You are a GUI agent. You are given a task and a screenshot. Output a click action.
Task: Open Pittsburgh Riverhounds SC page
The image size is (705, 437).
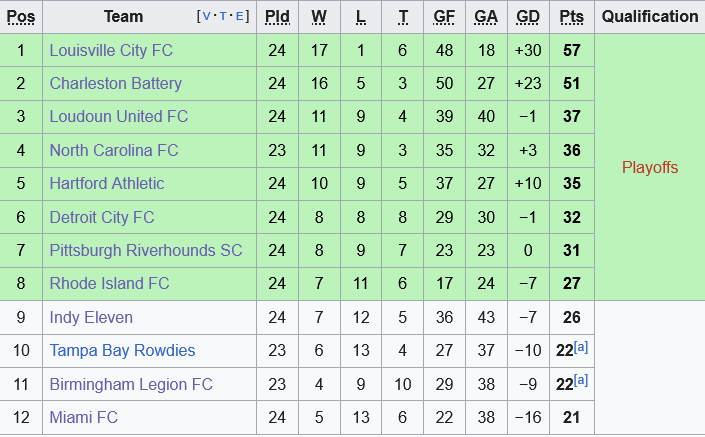[x=146, y=250]
